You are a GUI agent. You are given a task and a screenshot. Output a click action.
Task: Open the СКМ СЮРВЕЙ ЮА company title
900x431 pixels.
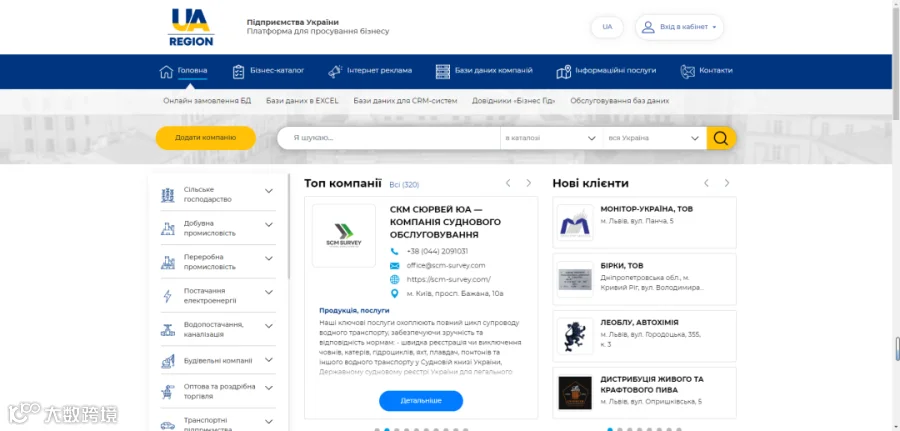[445, 222]
